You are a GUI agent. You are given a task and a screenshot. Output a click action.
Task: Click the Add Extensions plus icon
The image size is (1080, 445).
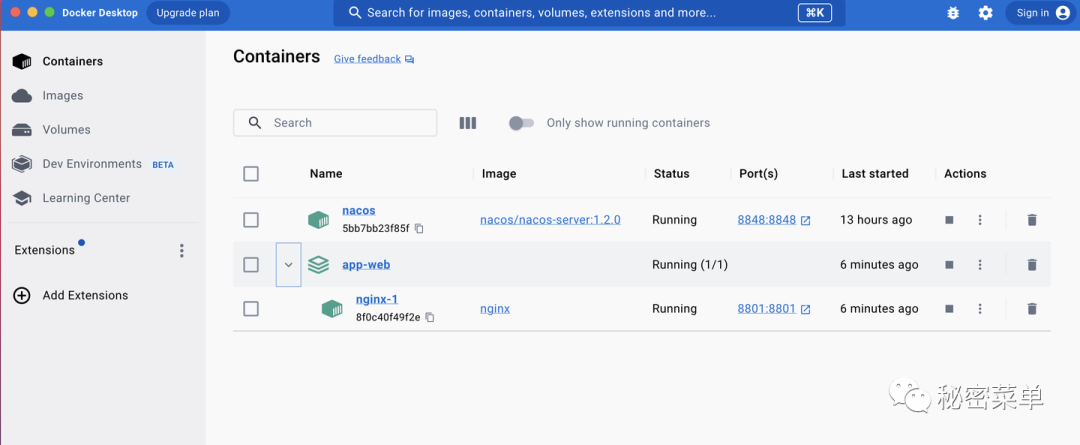click(x=22, y=296)
